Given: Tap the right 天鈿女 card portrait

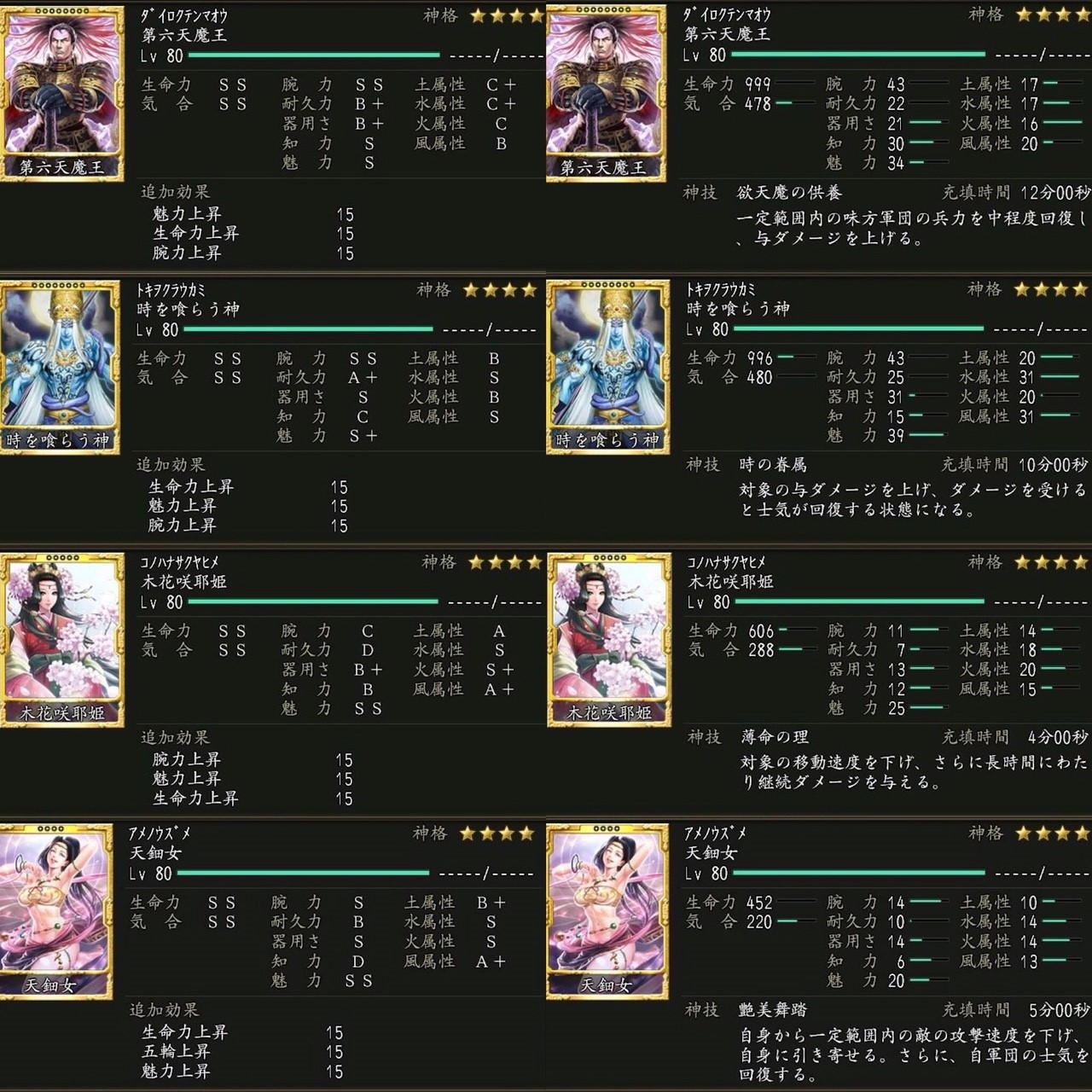Looking at the screenshot, I should point(606,910).
